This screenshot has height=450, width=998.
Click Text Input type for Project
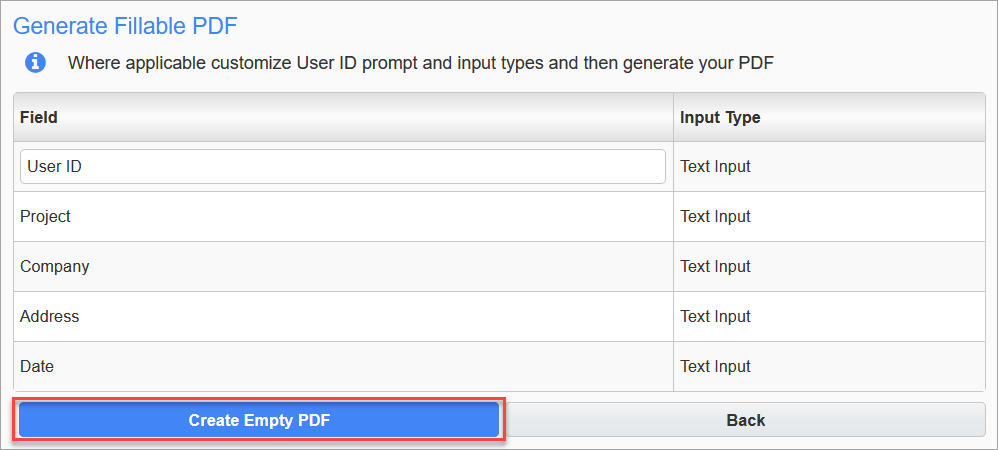coord(715,217)
